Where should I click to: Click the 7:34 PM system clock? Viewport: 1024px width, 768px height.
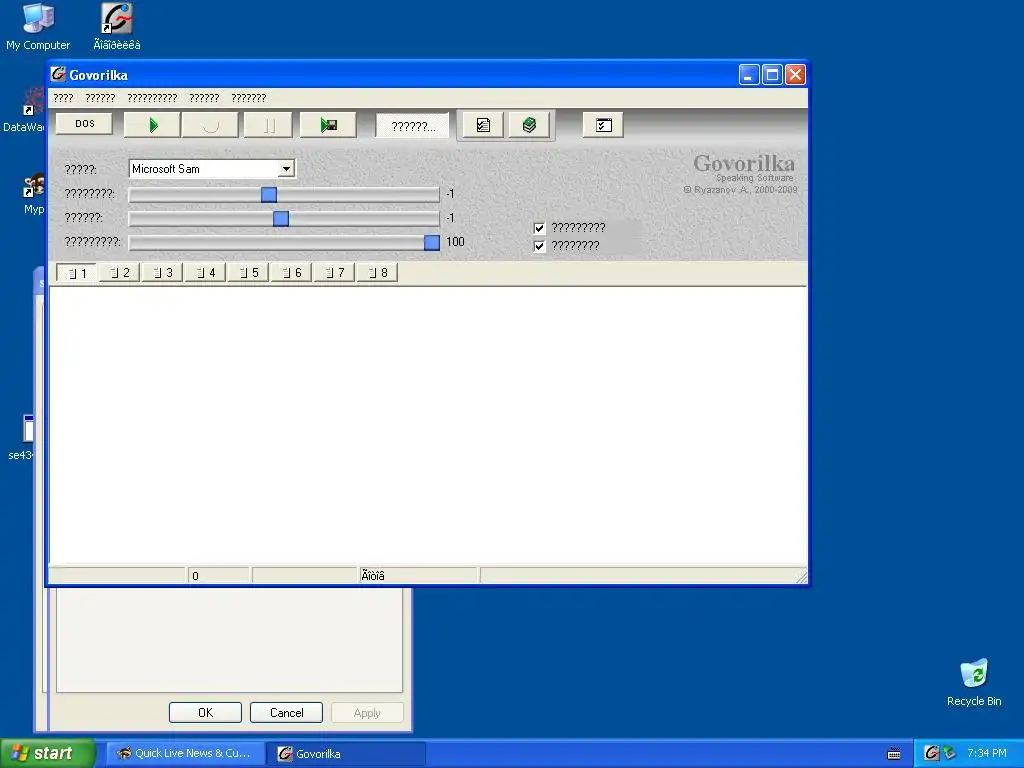[987, 754]
